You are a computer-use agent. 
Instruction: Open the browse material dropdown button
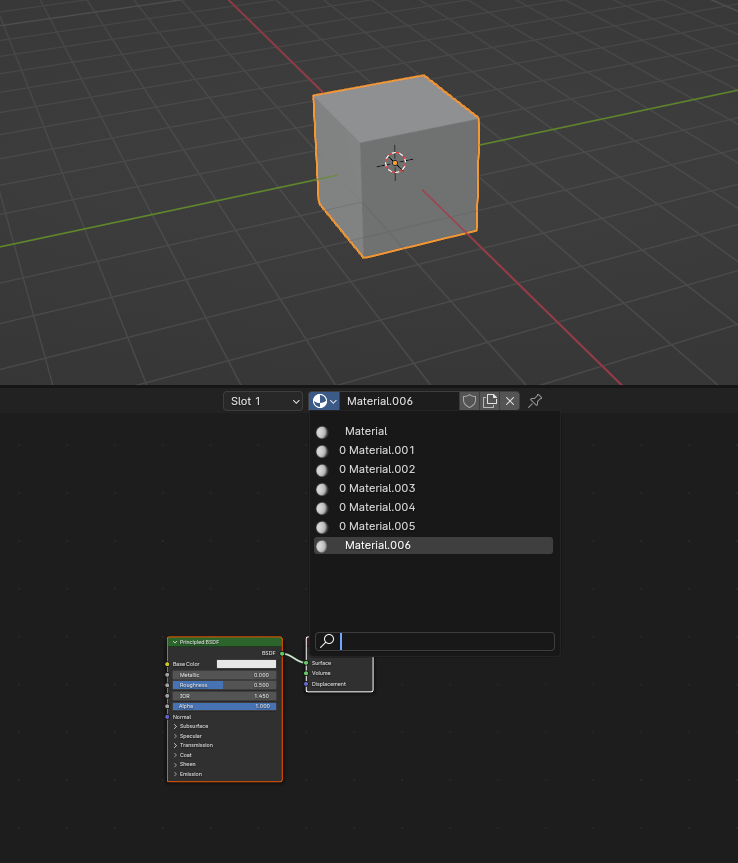[324, 401]
